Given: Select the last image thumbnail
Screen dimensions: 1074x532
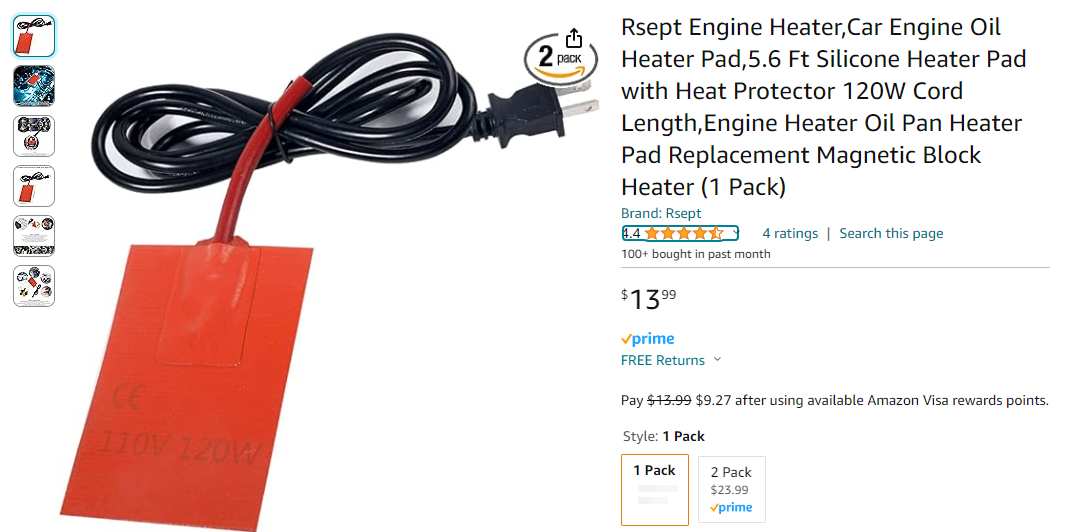Looking at the screenshot, I should 34,286.
